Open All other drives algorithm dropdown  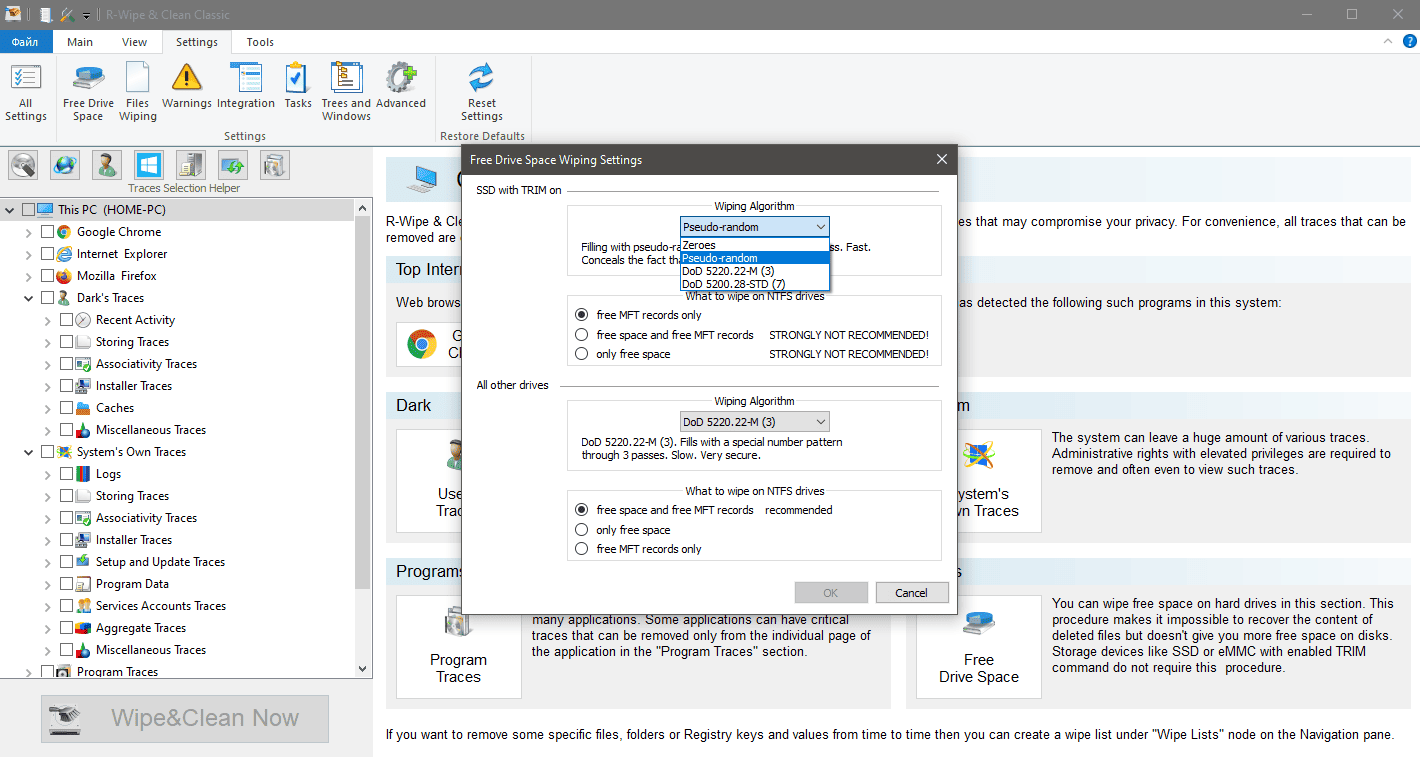click(x=755, y=422)
